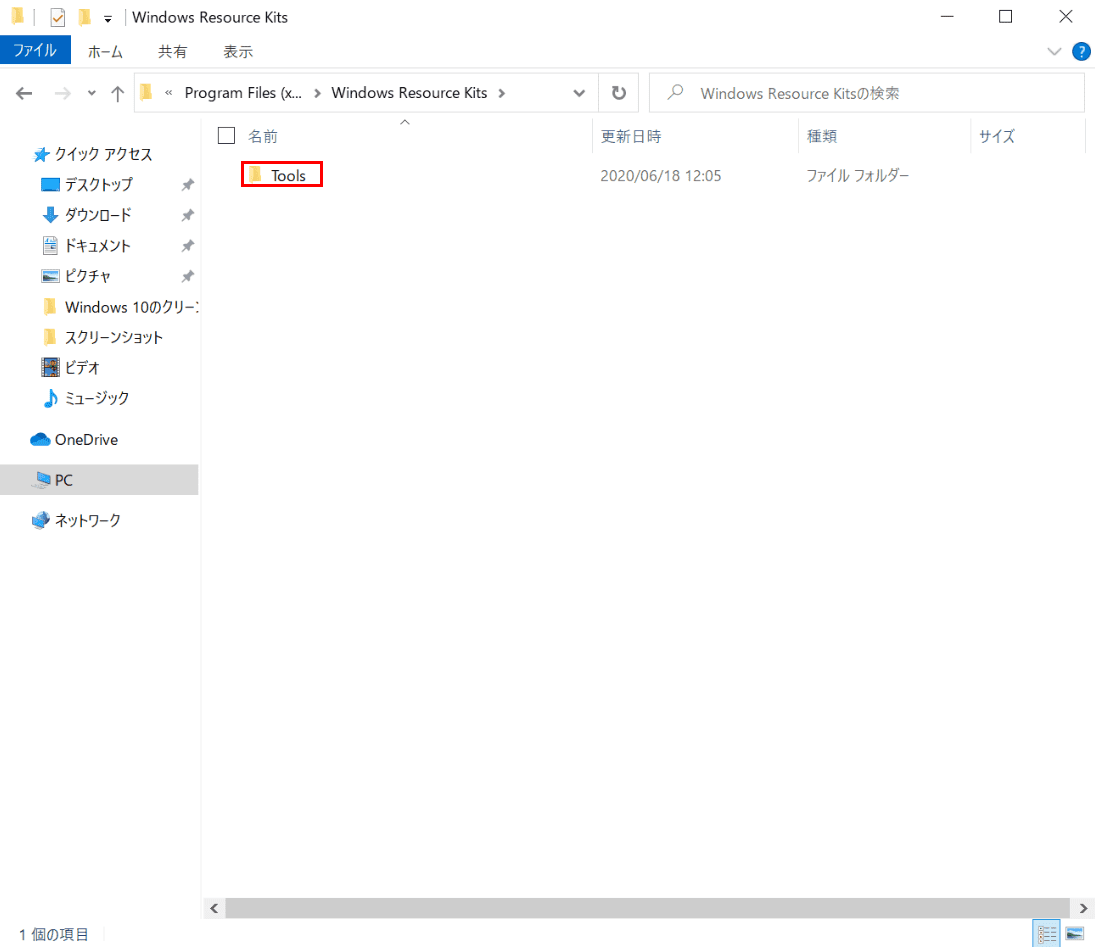
Task: Open ビデオ in the navigation pane
Action: click(82, 367)
